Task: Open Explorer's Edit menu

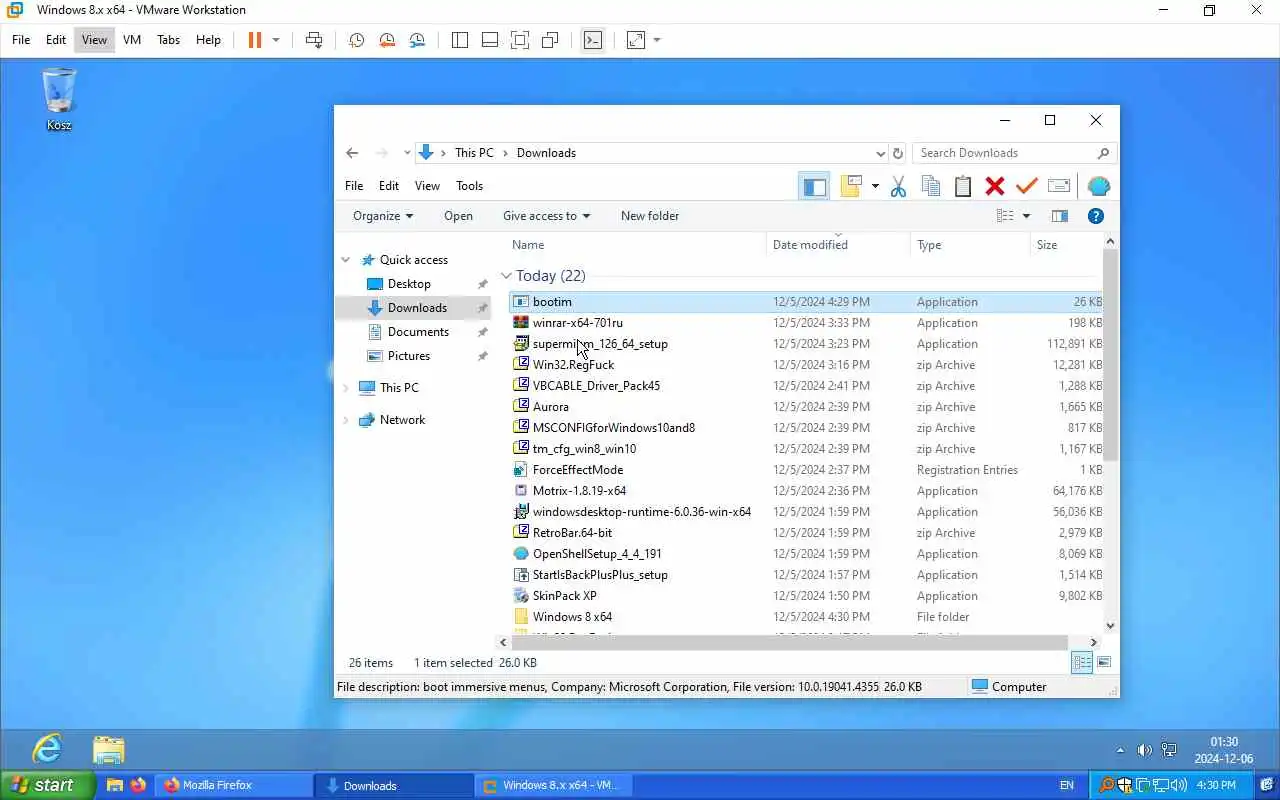Action: [389, 186]
